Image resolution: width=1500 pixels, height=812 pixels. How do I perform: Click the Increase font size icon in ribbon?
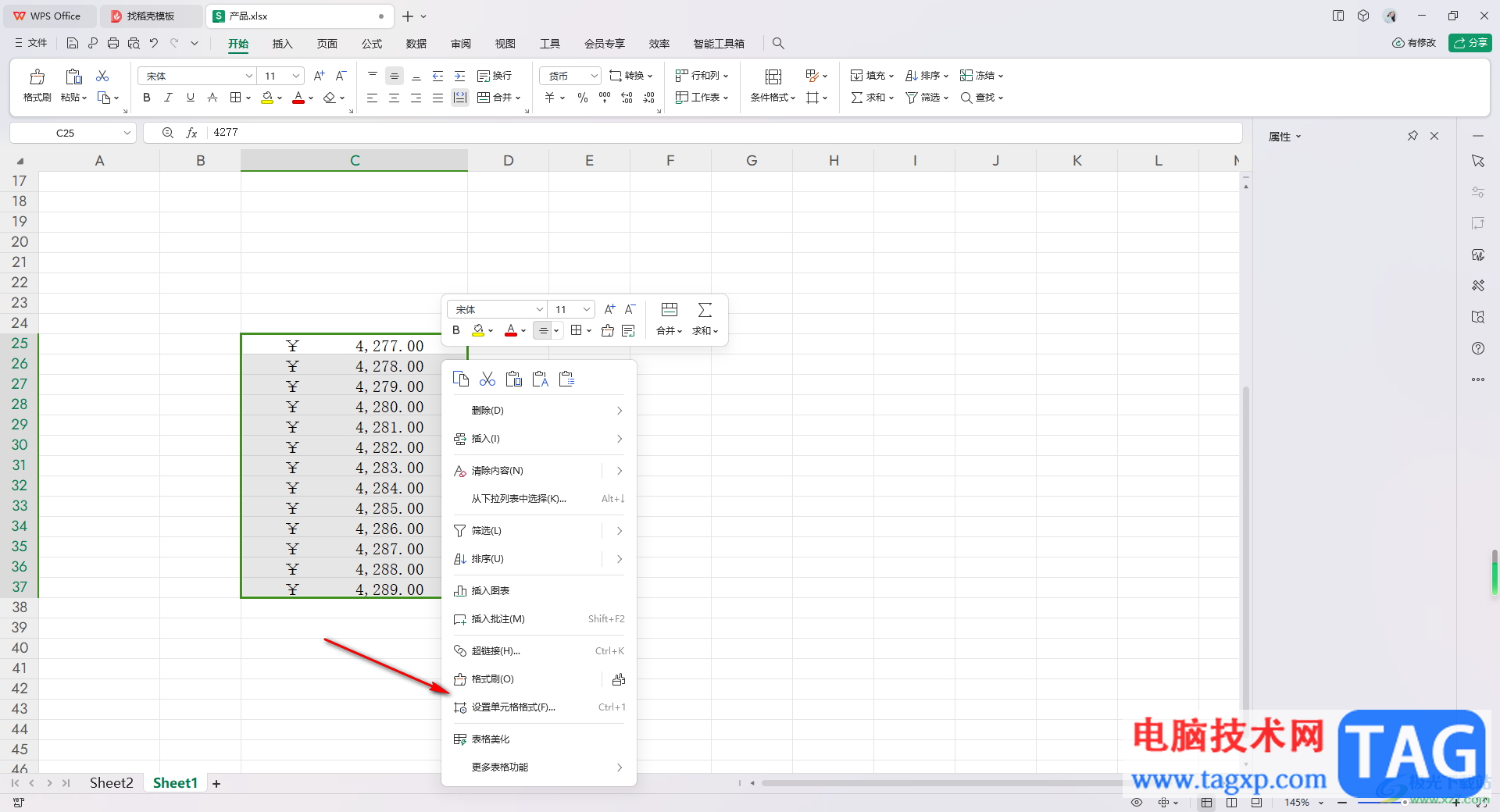319,76
